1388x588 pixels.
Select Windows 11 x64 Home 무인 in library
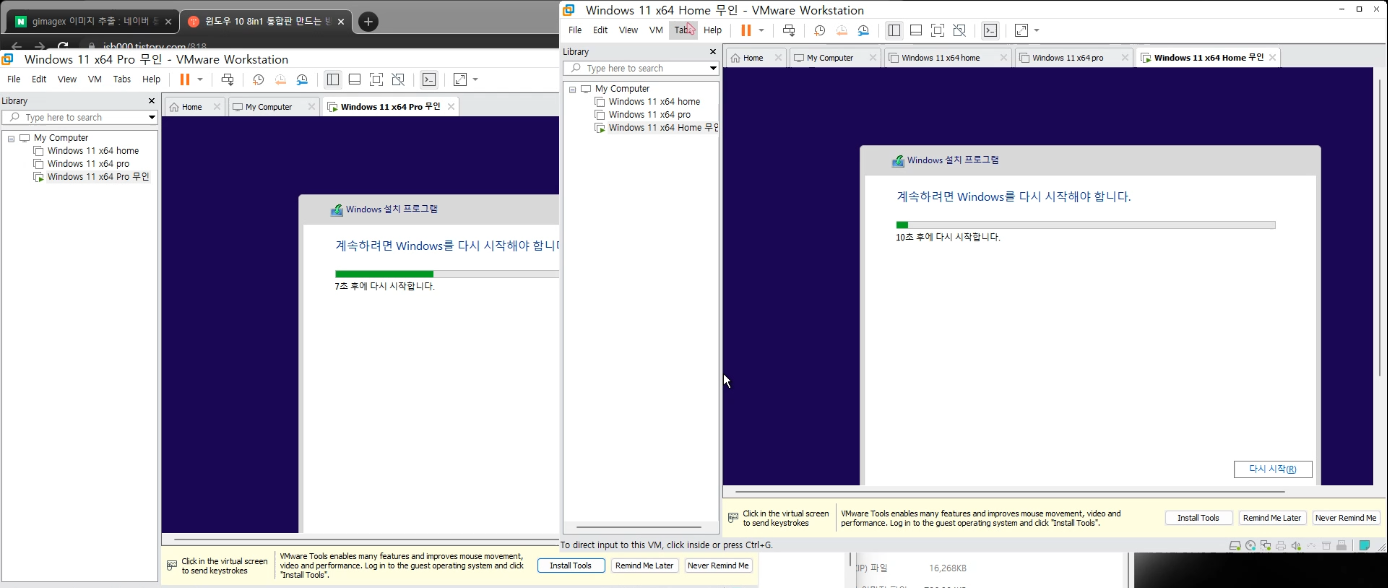655,128
